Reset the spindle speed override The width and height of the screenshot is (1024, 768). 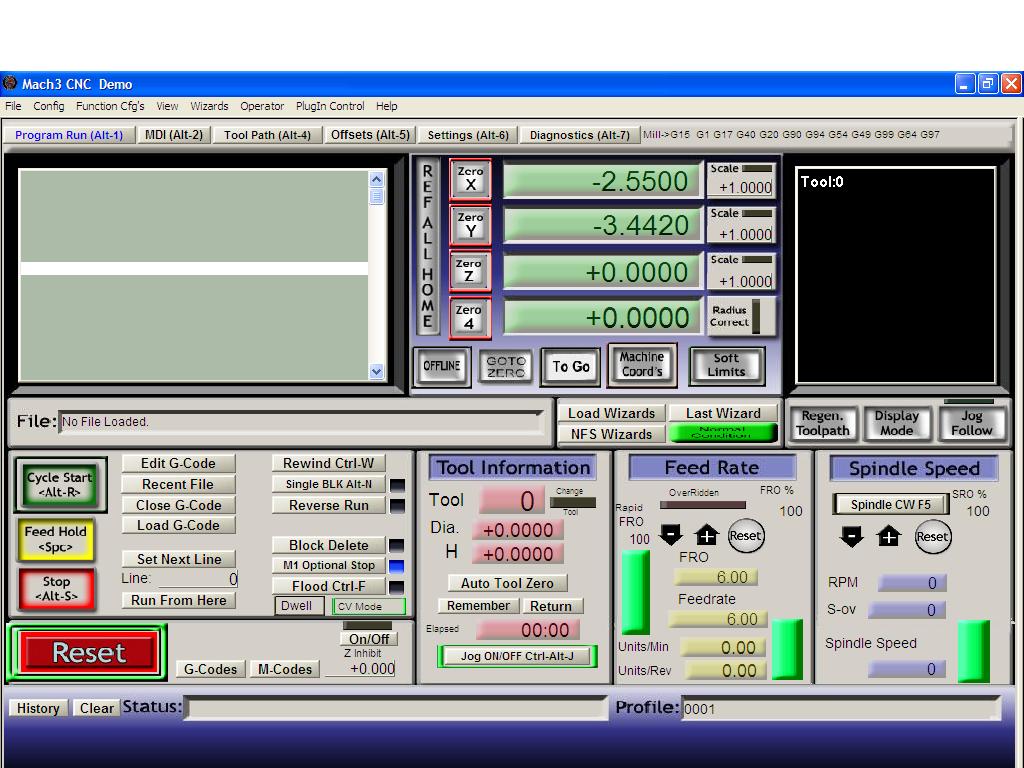pyautogui.click(x=932, y=537)
